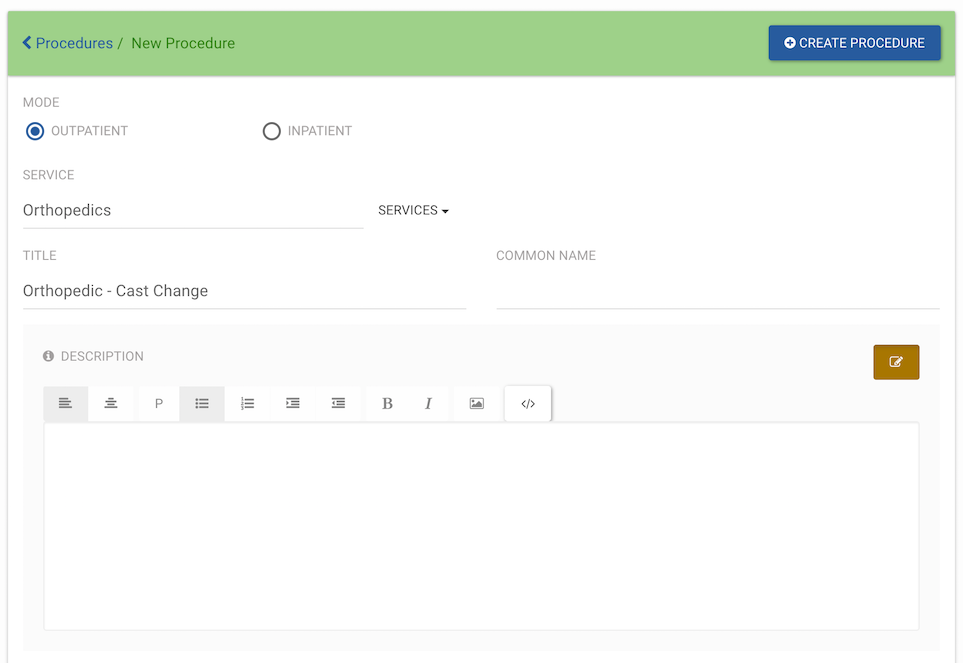The height and width of the screenshot is (663, 963).
Task: Select the Title field showing Orthopedic - Cast Change
Action: (243, 290)
